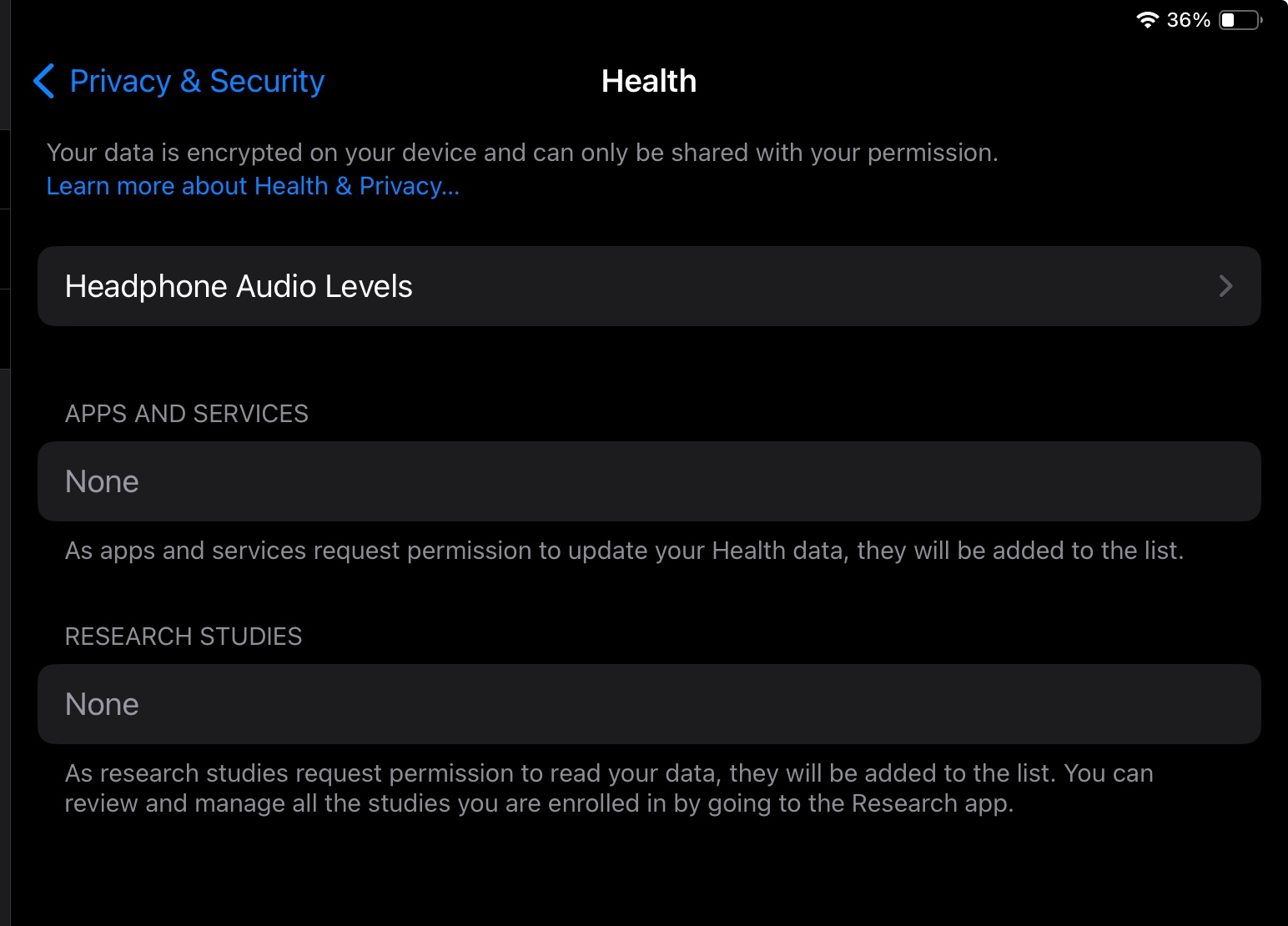The image size is (1288, 926).
Task: Click the Research app mention line
Action: click(539, 803)
